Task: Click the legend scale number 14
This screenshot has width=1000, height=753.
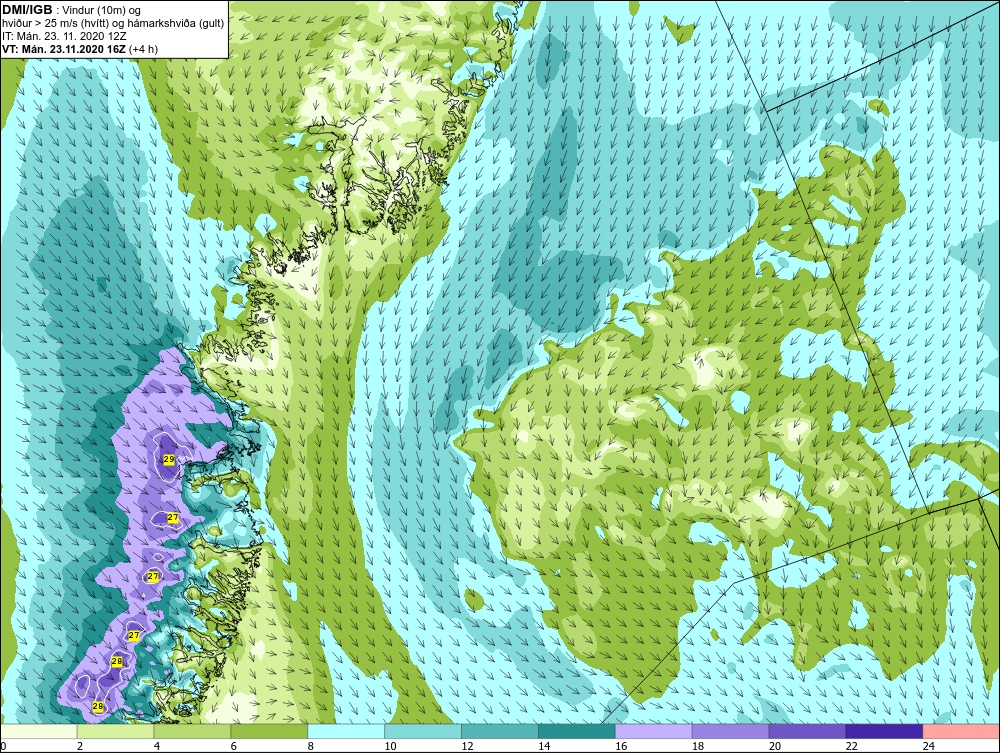Action: coord(543,746)
